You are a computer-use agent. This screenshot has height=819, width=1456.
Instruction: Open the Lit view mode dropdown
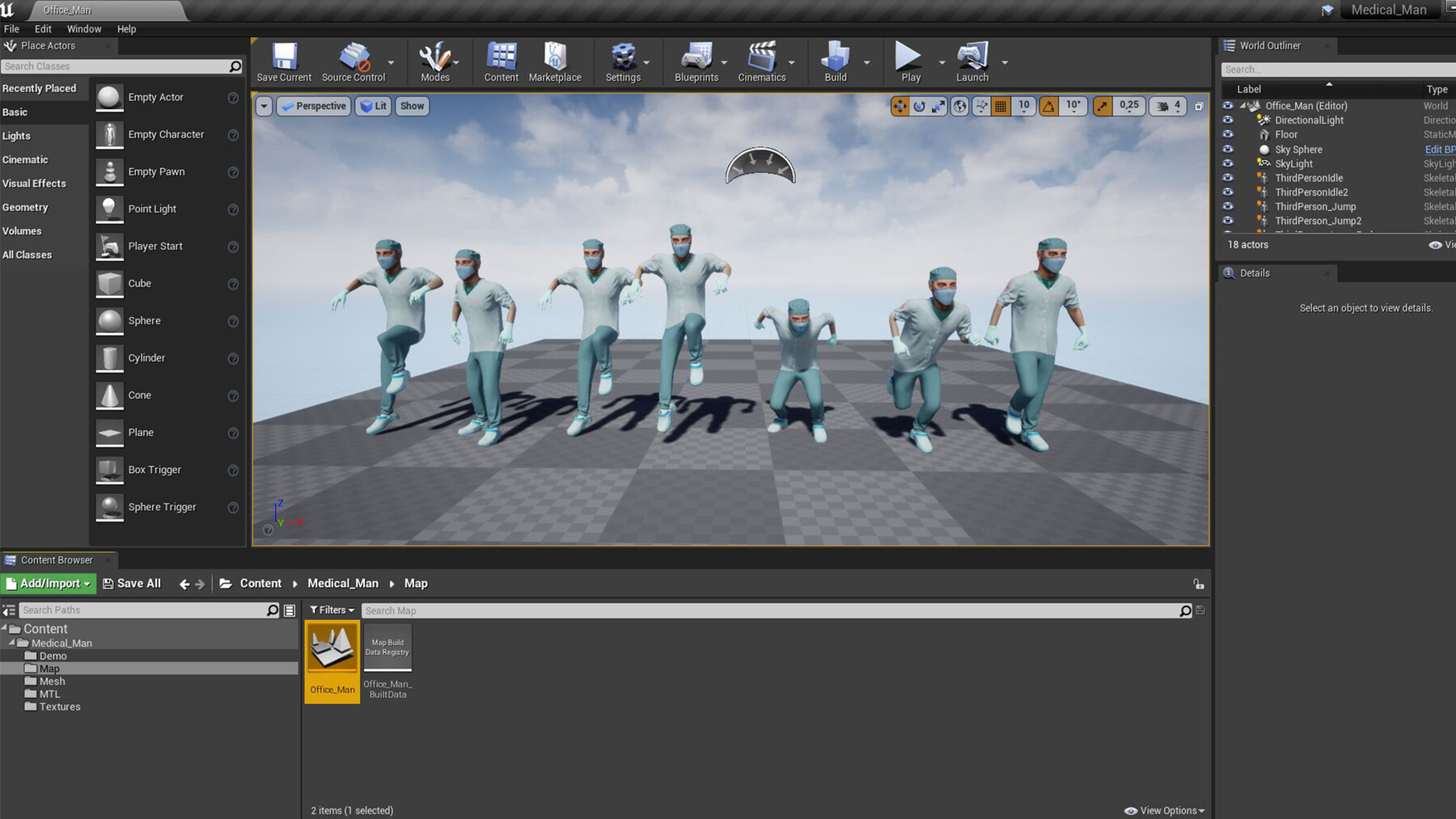(372, 106)
